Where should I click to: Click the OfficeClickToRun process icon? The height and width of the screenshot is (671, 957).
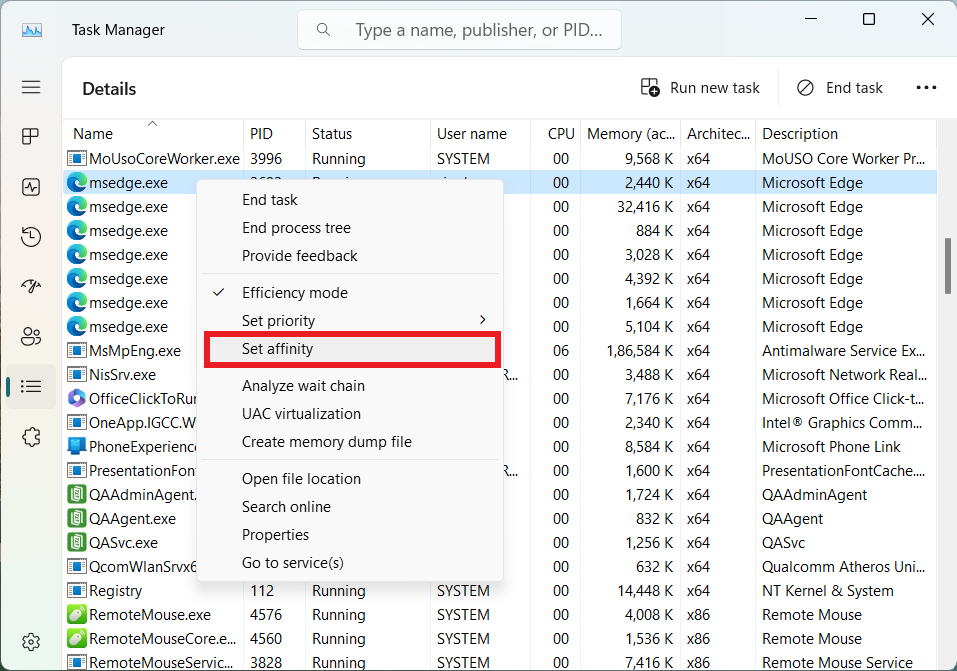click(x=76, y=398)
